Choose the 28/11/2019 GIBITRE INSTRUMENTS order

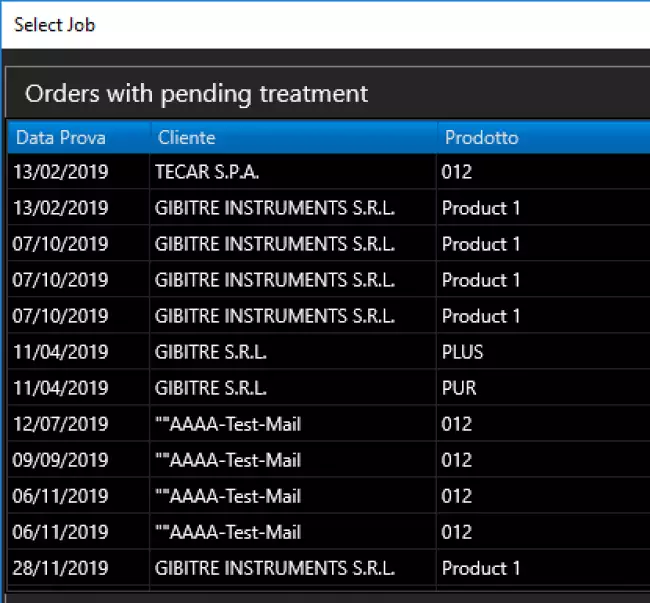(x=275, y=568)
